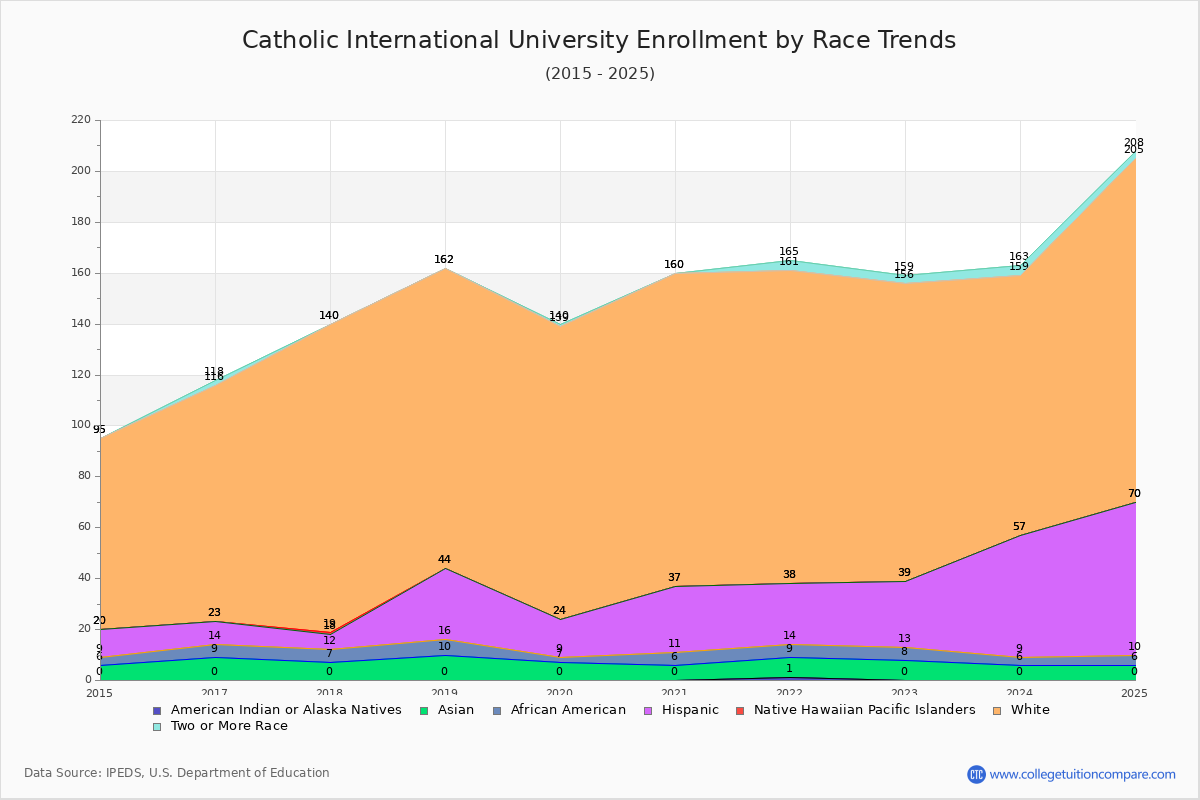Click the red Native Hawaiian legend marker
The image size is (1200, 800).
click(x=741, y=710)
